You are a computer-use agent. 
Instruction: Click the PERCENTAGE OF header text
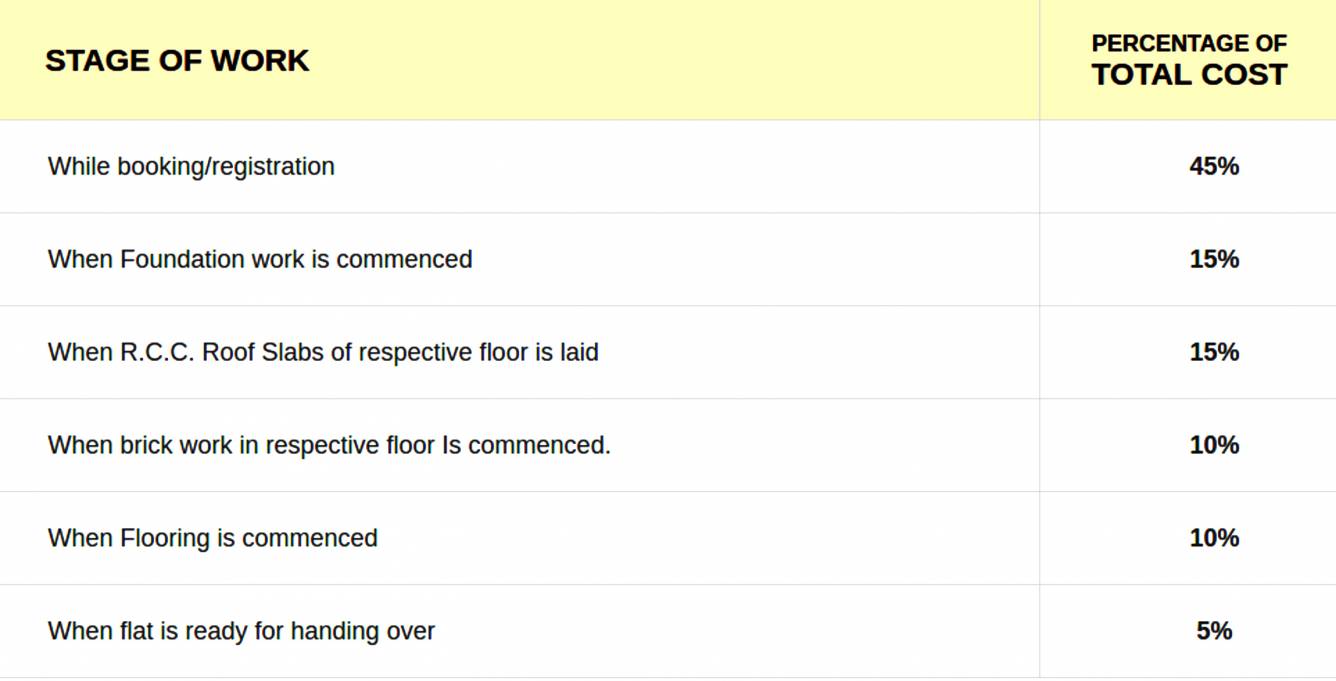[x=1188, y=44]
